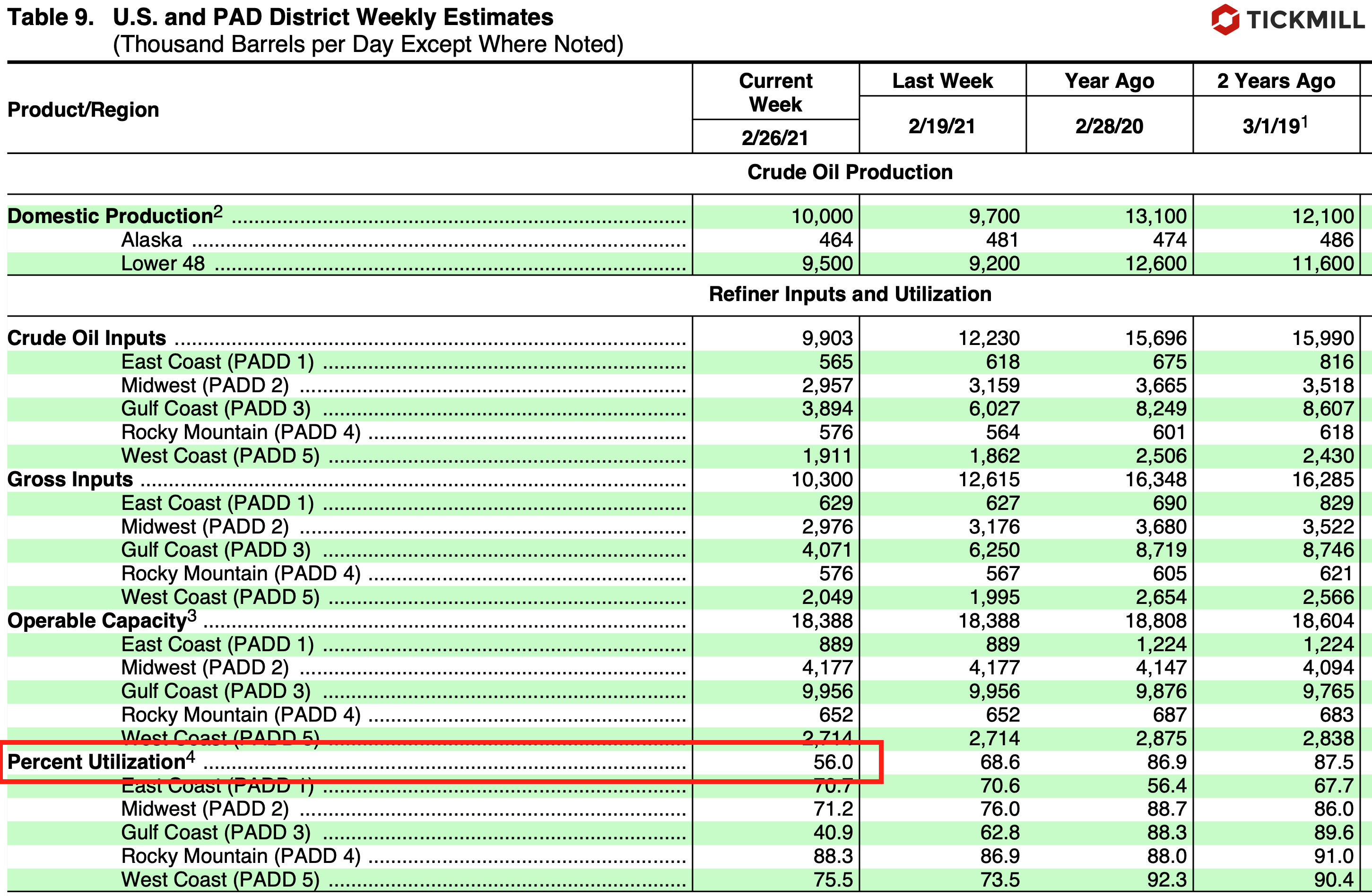Click the Product/Region header label
Viewport: 1372px width, 896px height.
83,110
